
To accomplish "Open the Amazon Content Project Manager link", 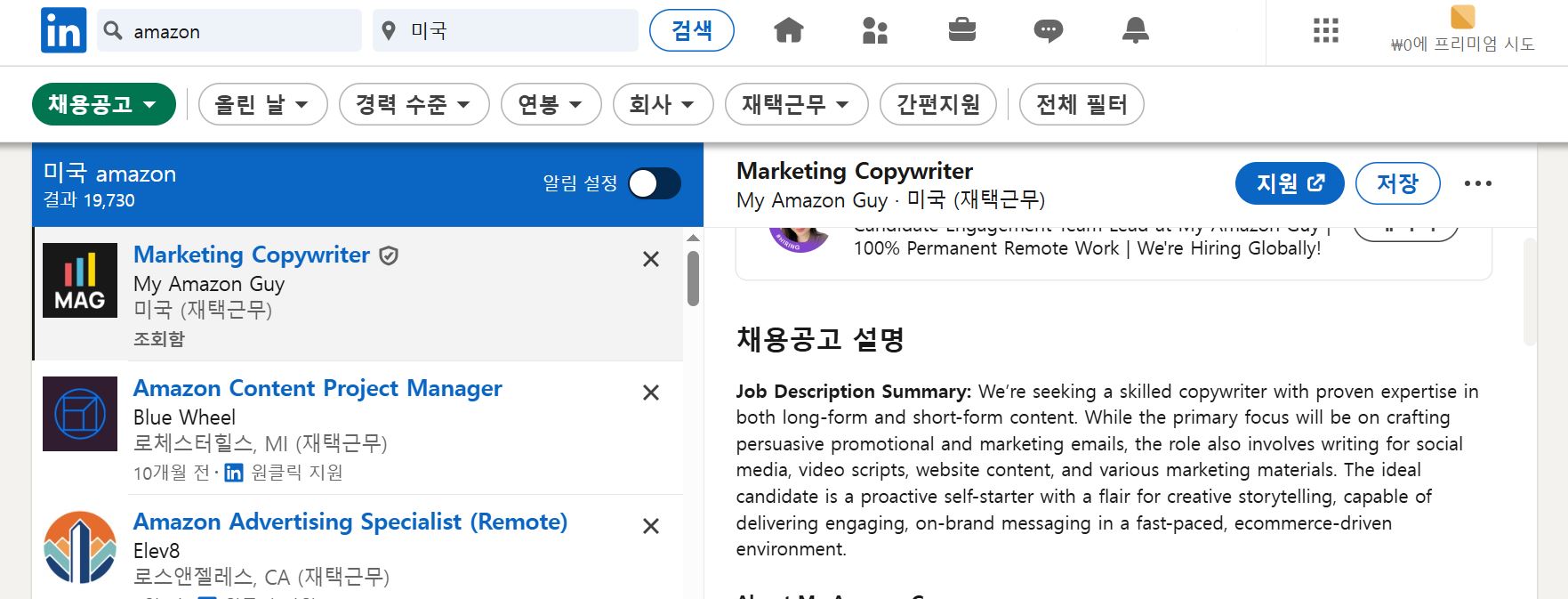I will [x=318, y=388].
